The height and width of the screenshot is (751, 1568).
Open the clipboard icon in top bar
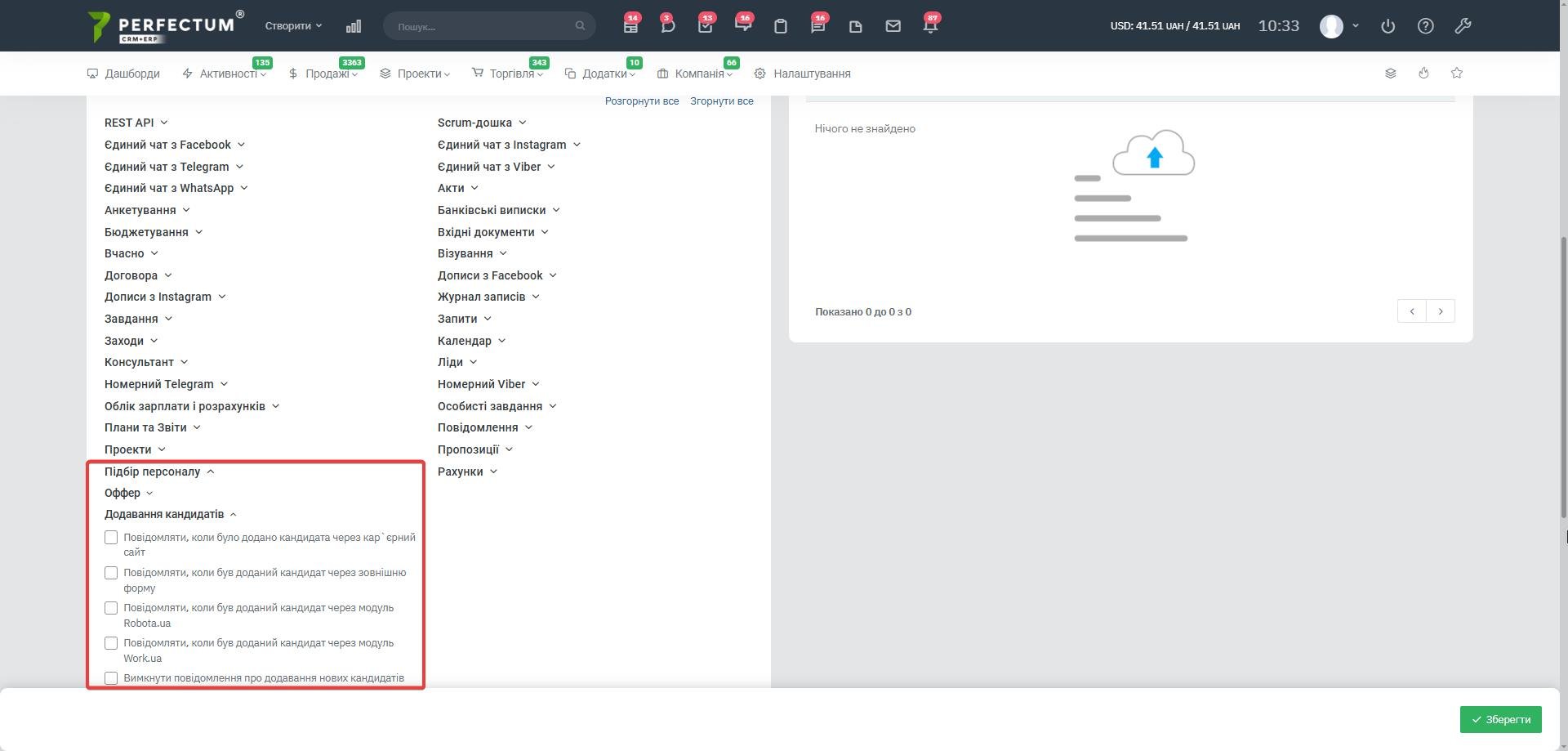[x=781, y=26]
